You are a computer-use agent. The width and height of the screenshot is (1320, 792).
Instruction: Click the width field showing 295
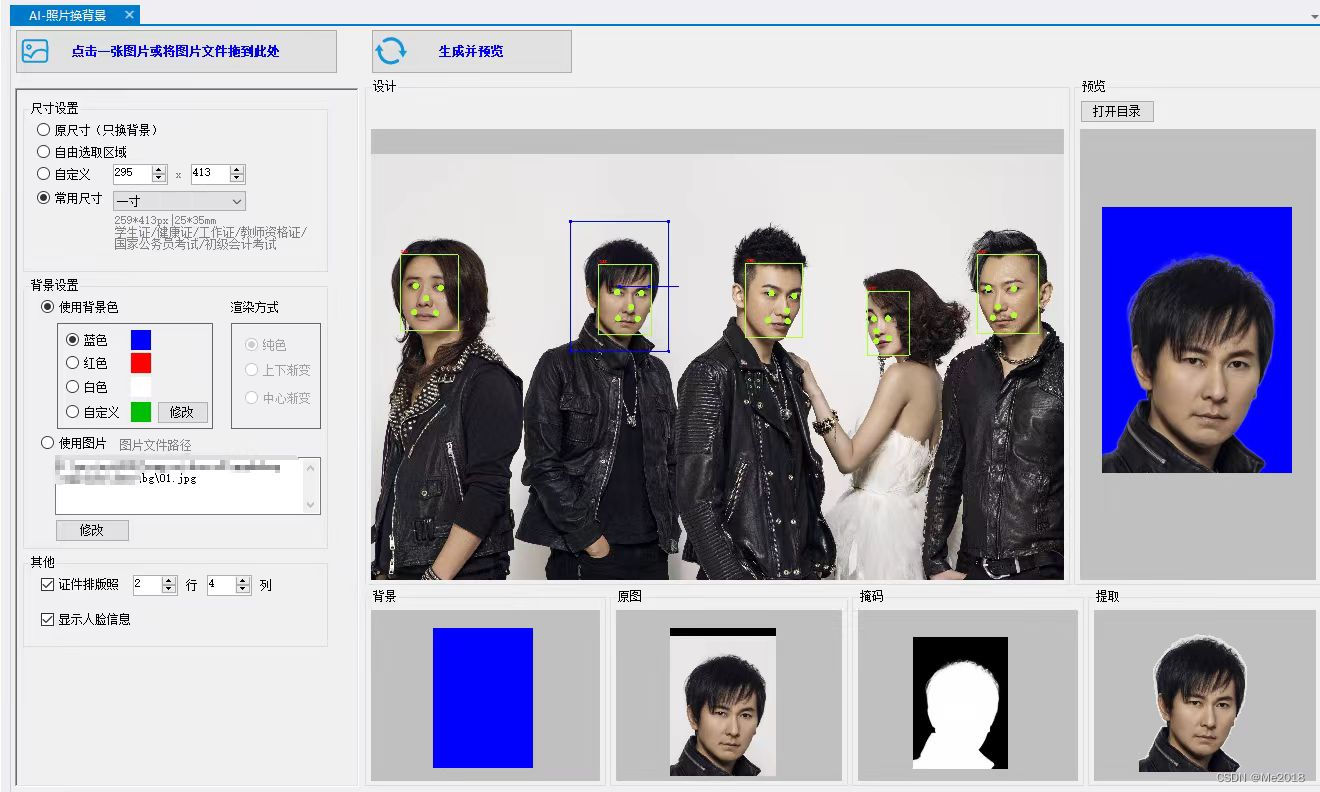pos(131,174)
